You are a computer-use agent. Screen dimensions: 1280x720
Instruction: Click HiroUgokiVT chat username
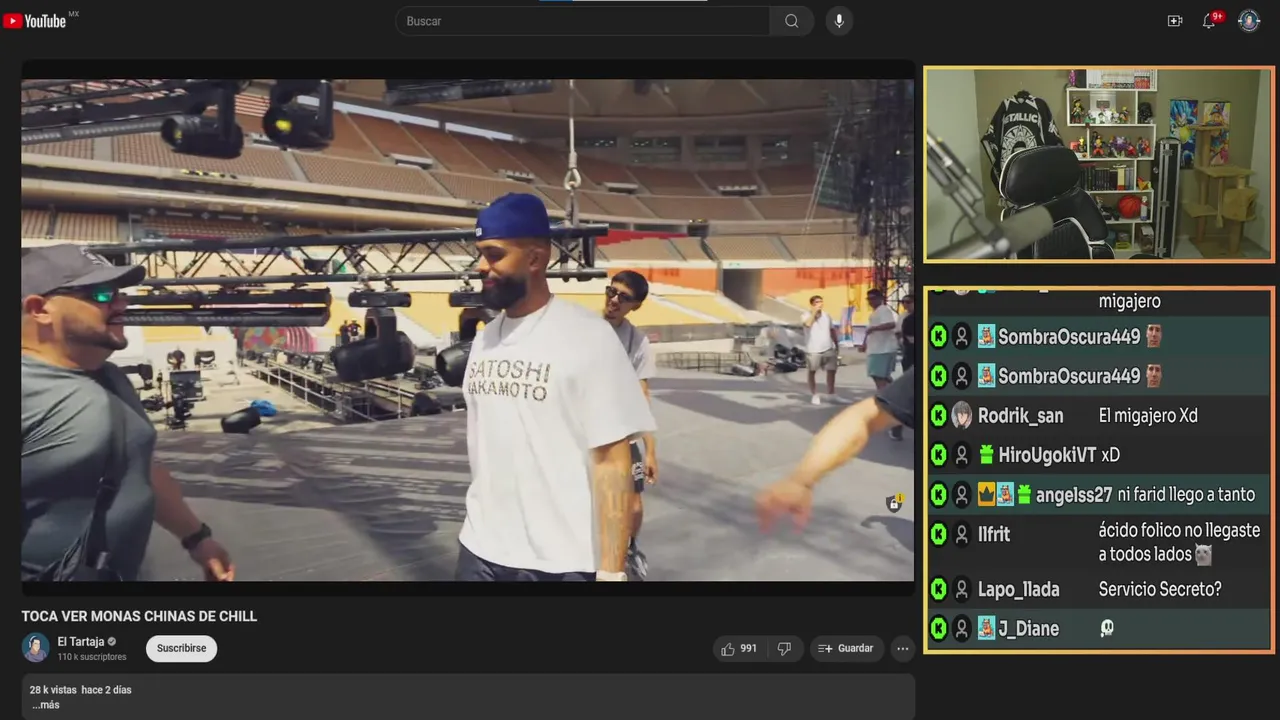point(1048,455)
